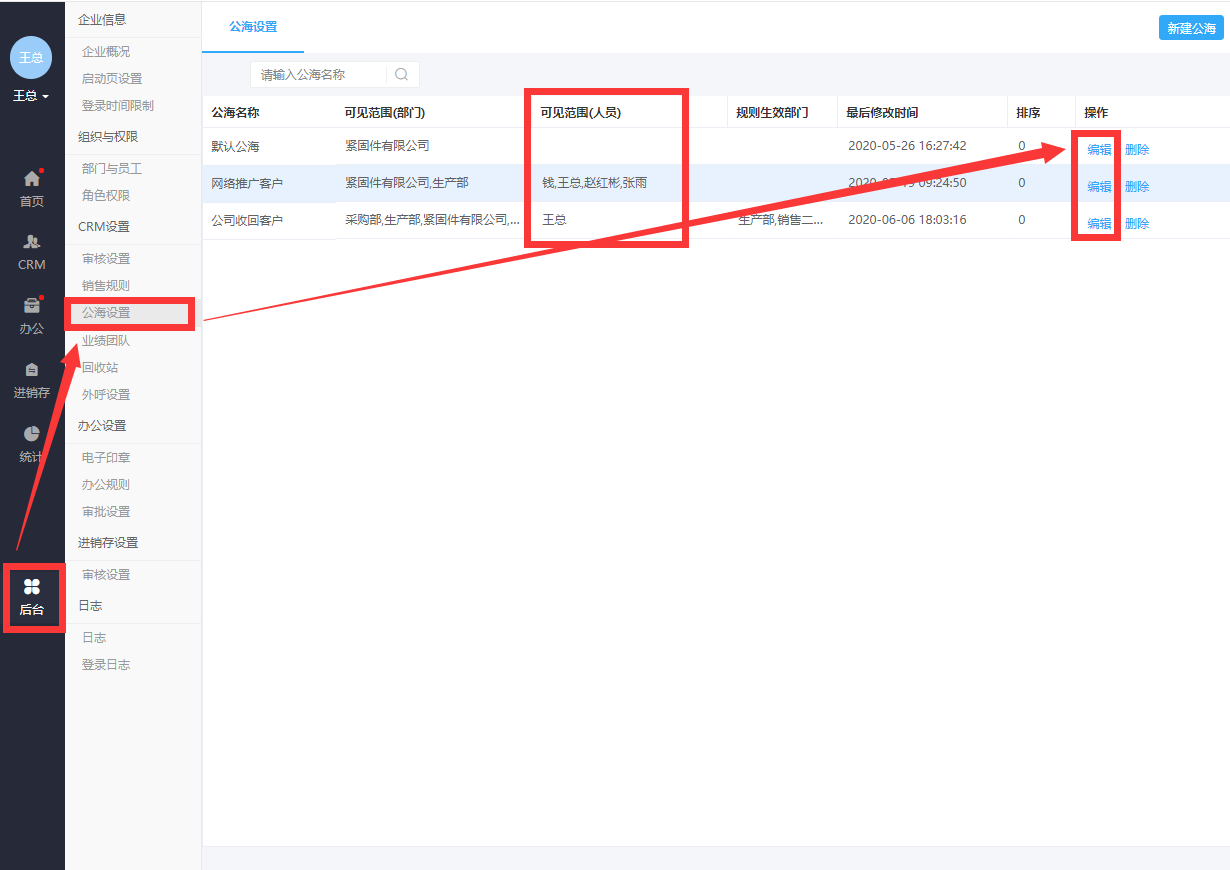Click the 采购部,生产部,紧固件有限公司 cell
The image size is (1230, 870).
pyautogui.click(x=432, y=219)
